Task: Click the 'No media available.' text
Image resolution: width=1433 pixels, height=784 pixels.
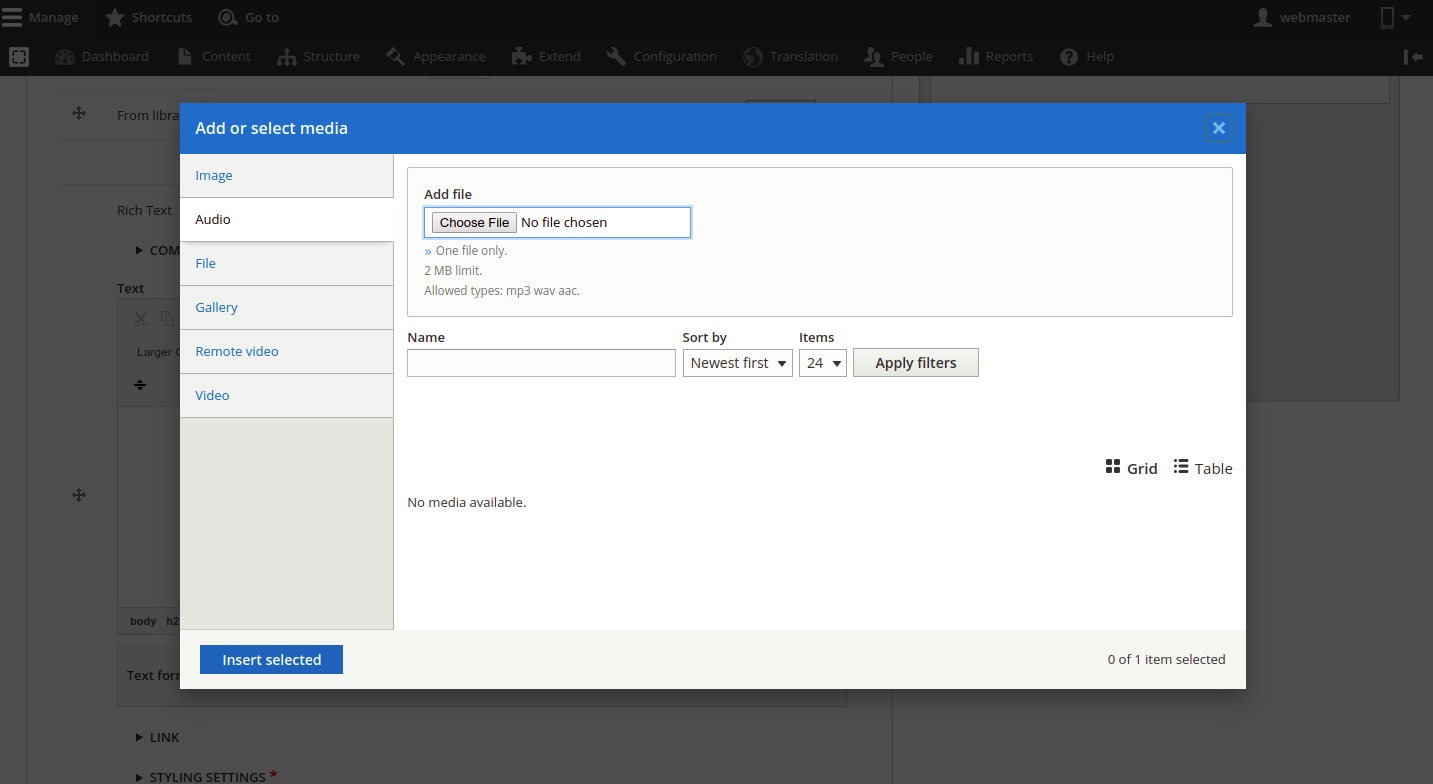Action: click(x=467, y=502)
